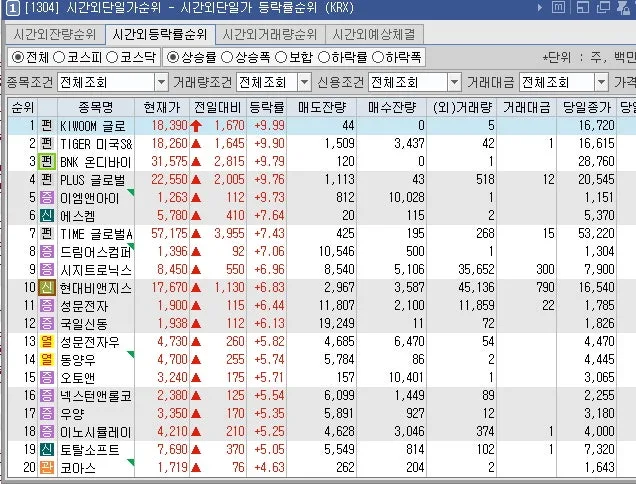
Task: Click the 증 badge next to 국일신동
Action: coord(47,323)
